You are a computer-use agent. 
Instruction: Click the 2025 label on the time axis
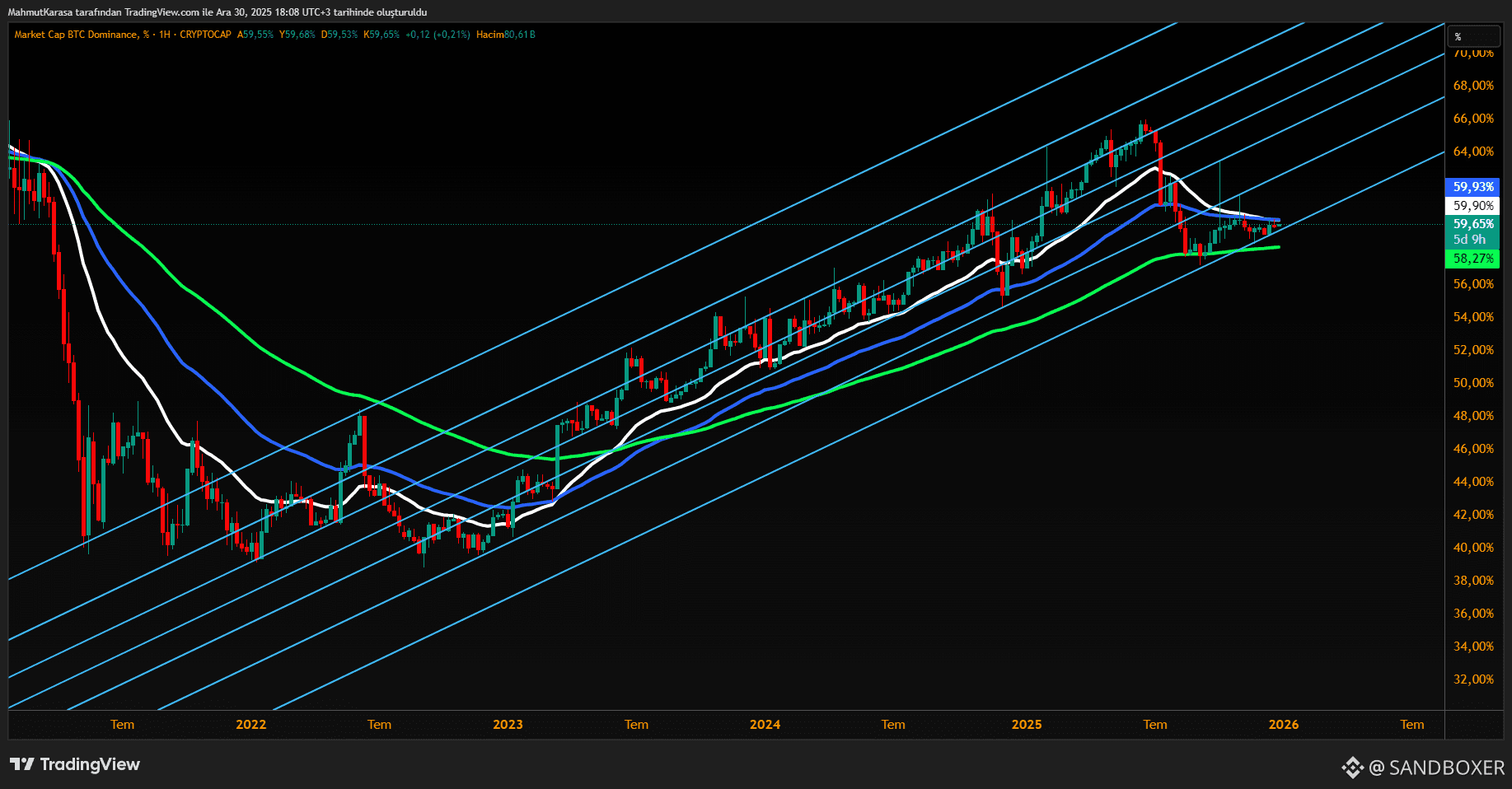(x=1027, y=725)
